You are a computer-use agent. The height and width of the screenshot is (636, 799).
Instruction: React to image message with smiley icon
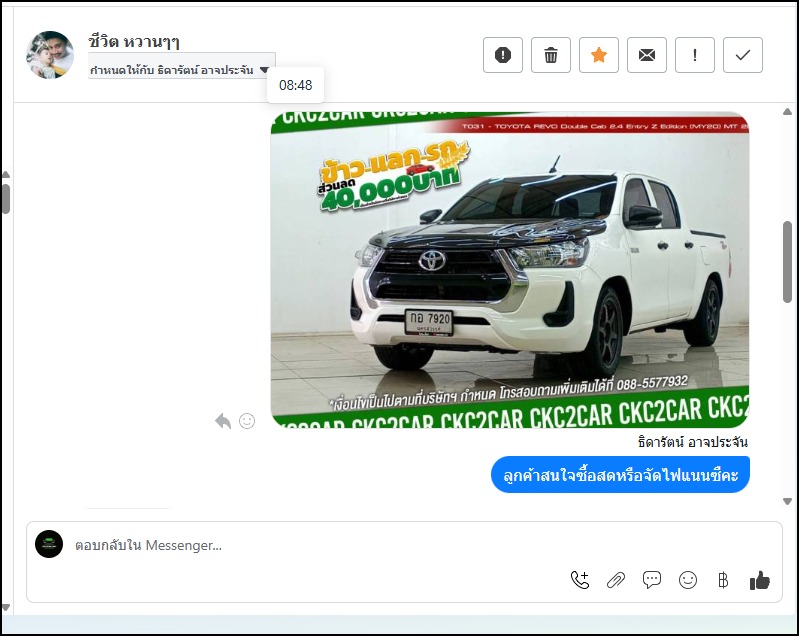coord(247,421)
